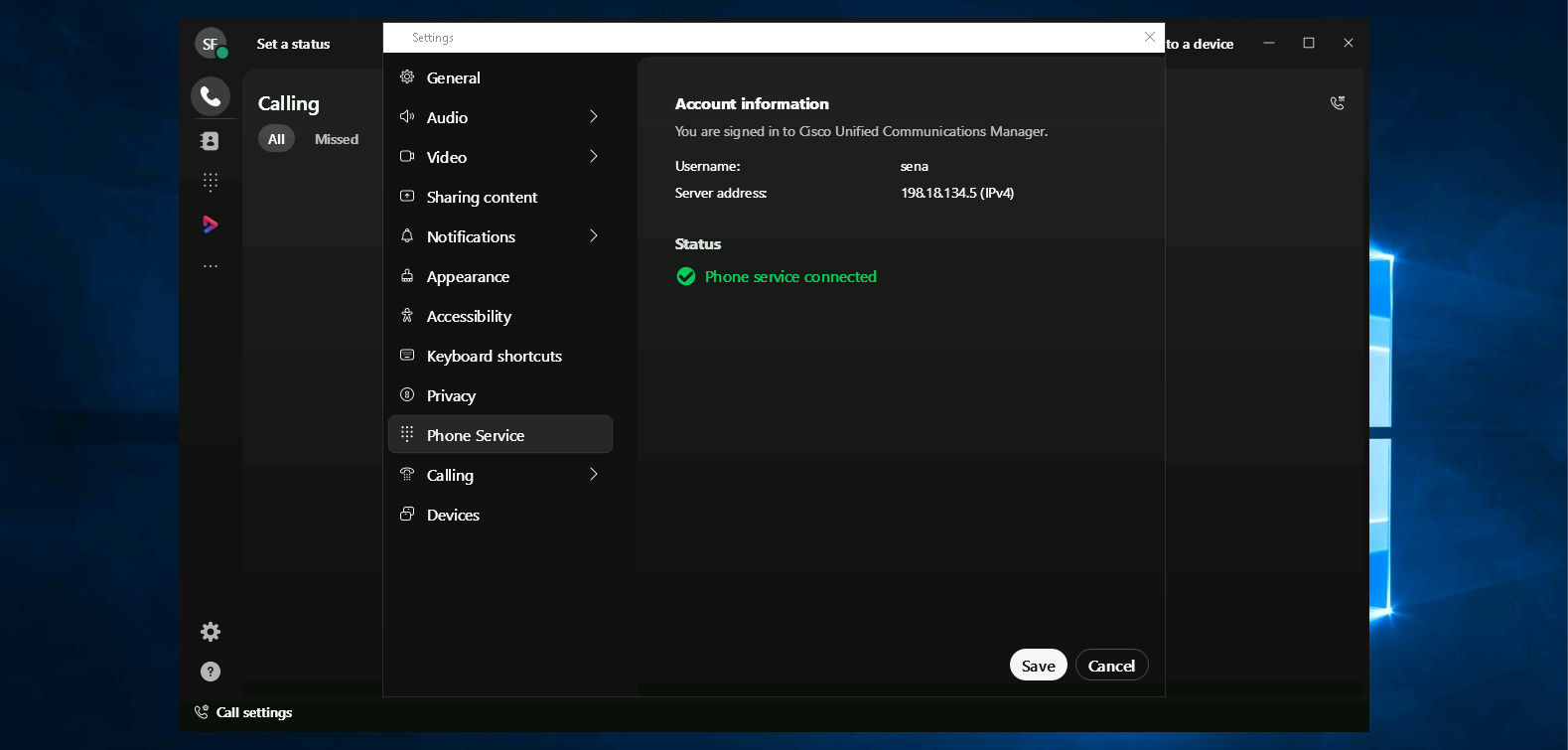Expand the Notifications settings chevron
The image size is (1568, 750).
(x=594, y=236)
